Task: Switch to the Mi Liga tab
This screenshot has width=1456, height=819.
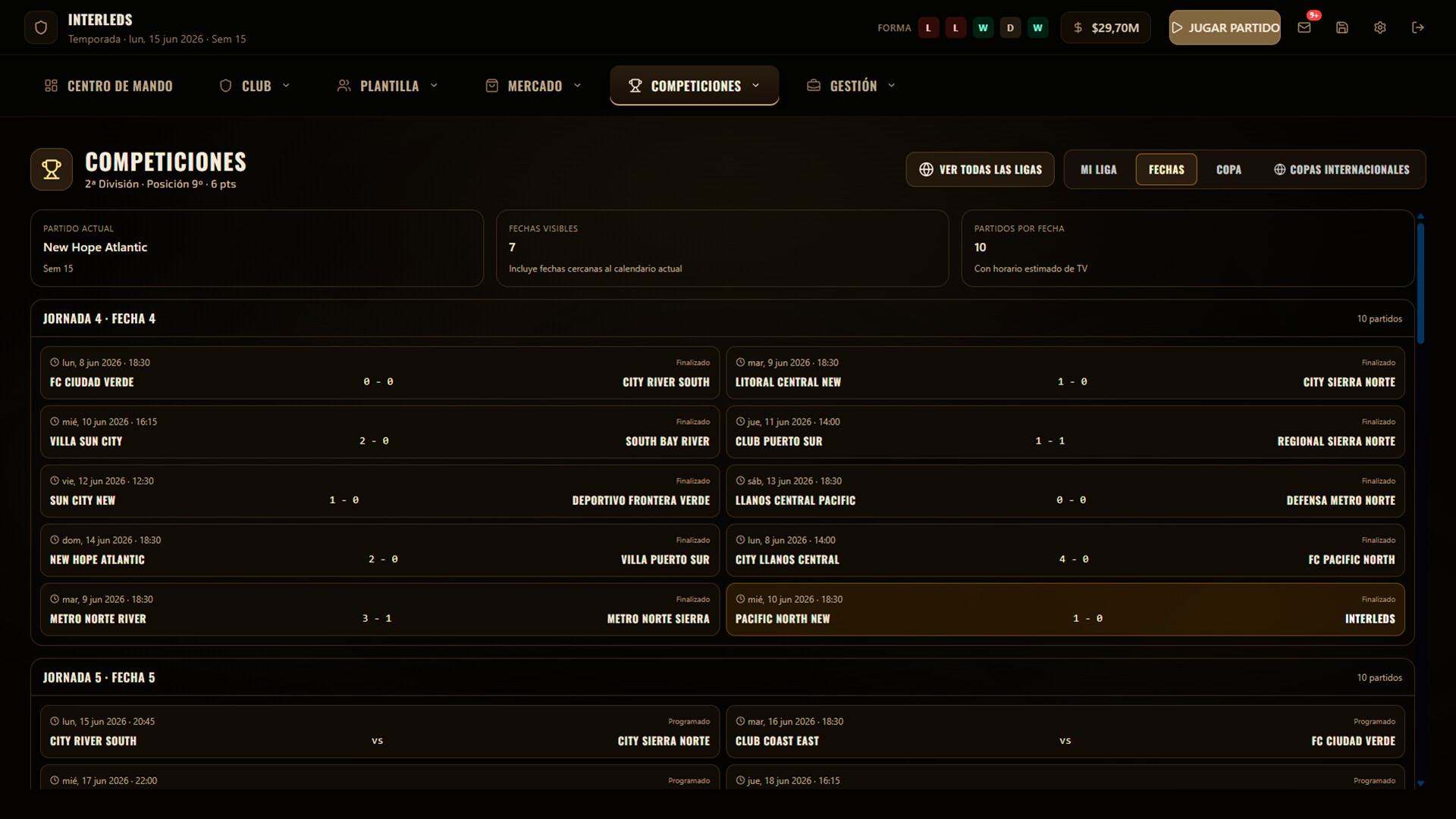Action: [1098, 169]
